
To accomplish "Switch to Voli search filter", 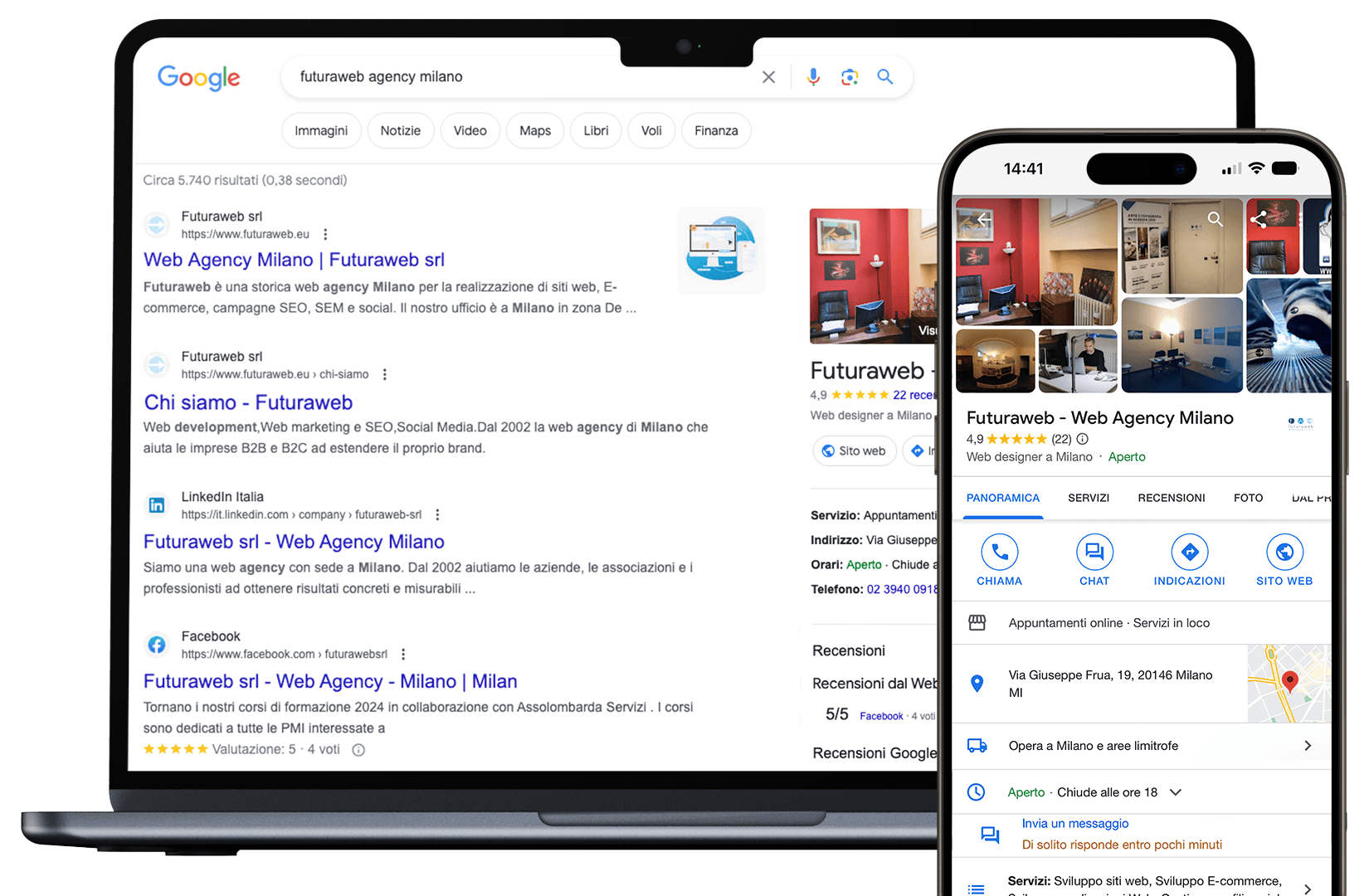I will click(x=651, y=131).
